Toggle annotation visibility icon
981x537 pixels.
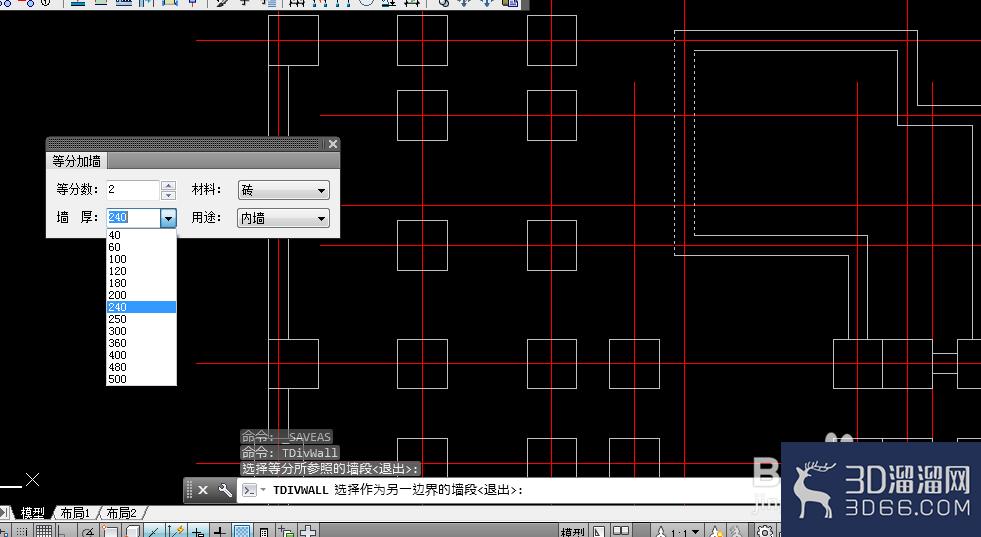pyautogui.click(x=716, y=531)
